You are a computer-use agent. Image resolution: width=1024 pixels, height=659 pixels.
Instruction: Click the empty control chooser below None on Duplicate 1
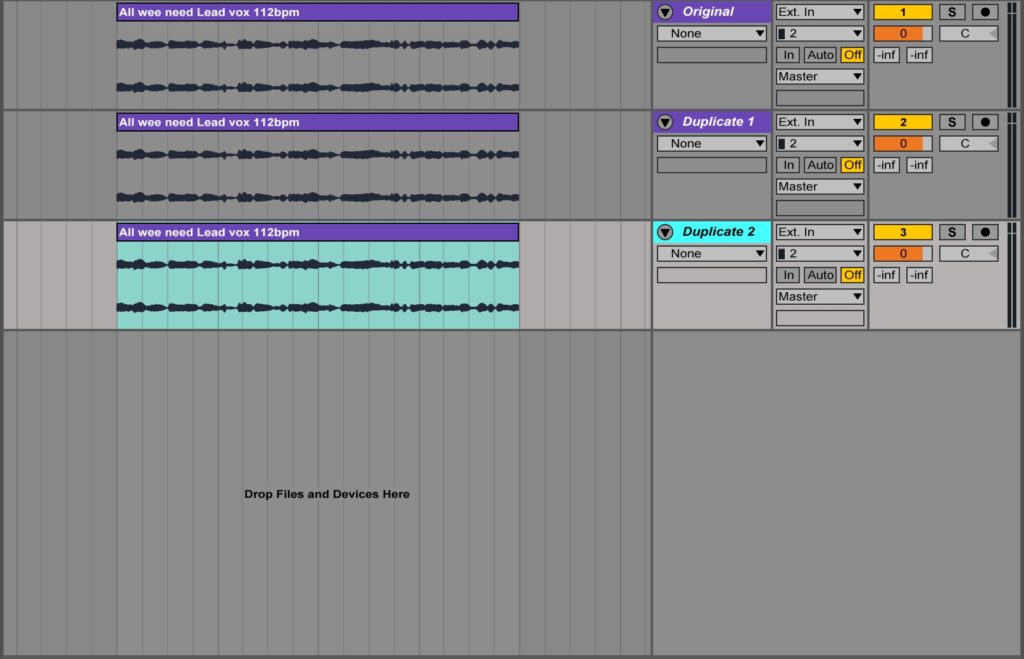711,165
